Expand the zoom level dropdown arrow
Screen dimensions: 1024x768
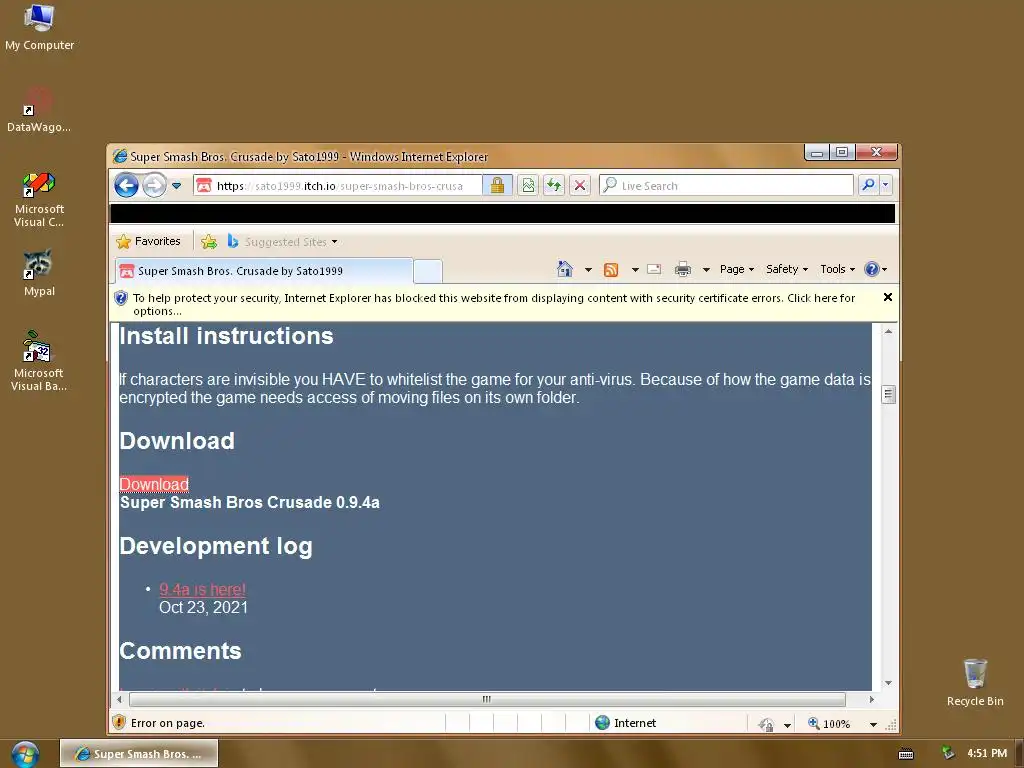coord(873,724)
